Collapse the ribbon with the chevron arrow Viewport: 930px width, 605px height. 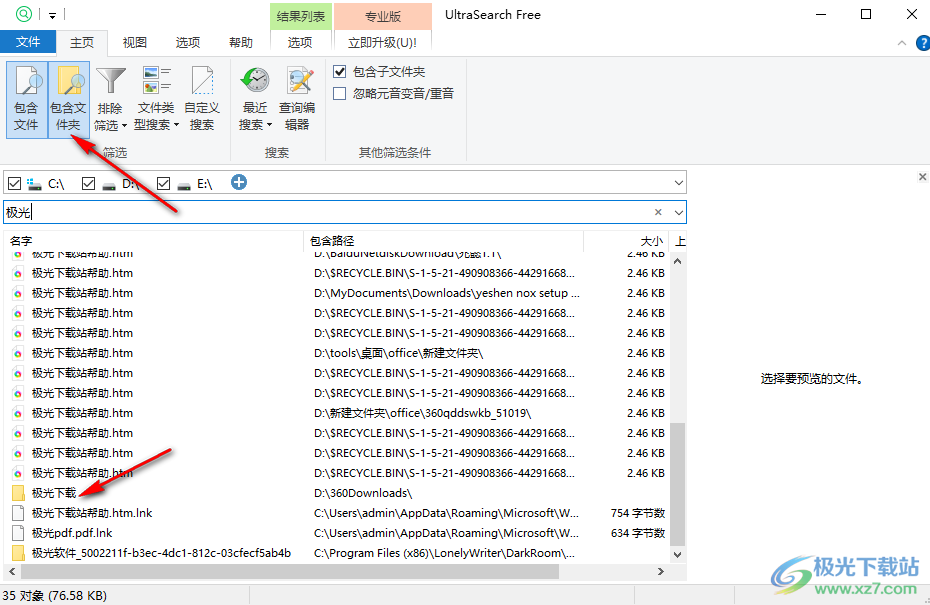pyautogui.click(x=901, y=43)
